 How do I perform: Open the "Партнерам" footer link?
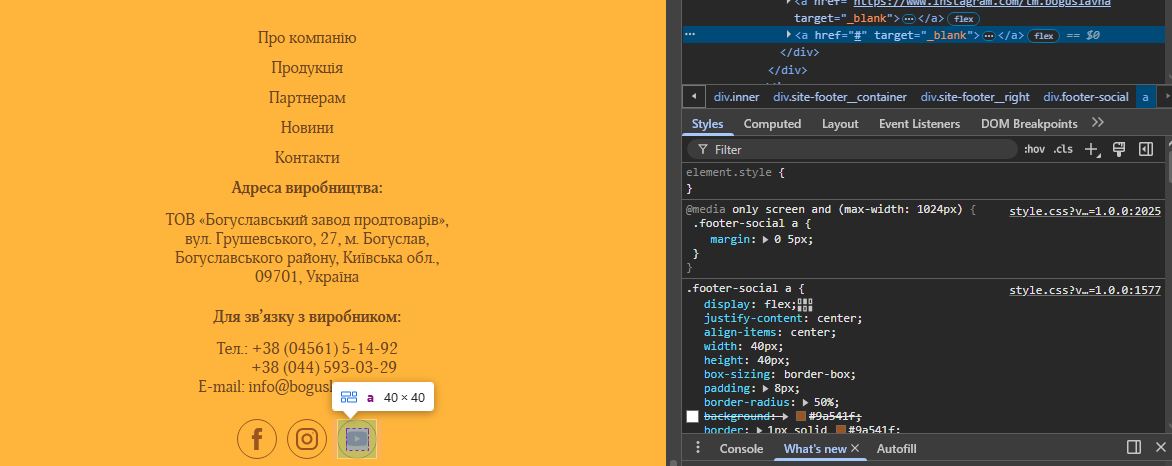[307, 97]
